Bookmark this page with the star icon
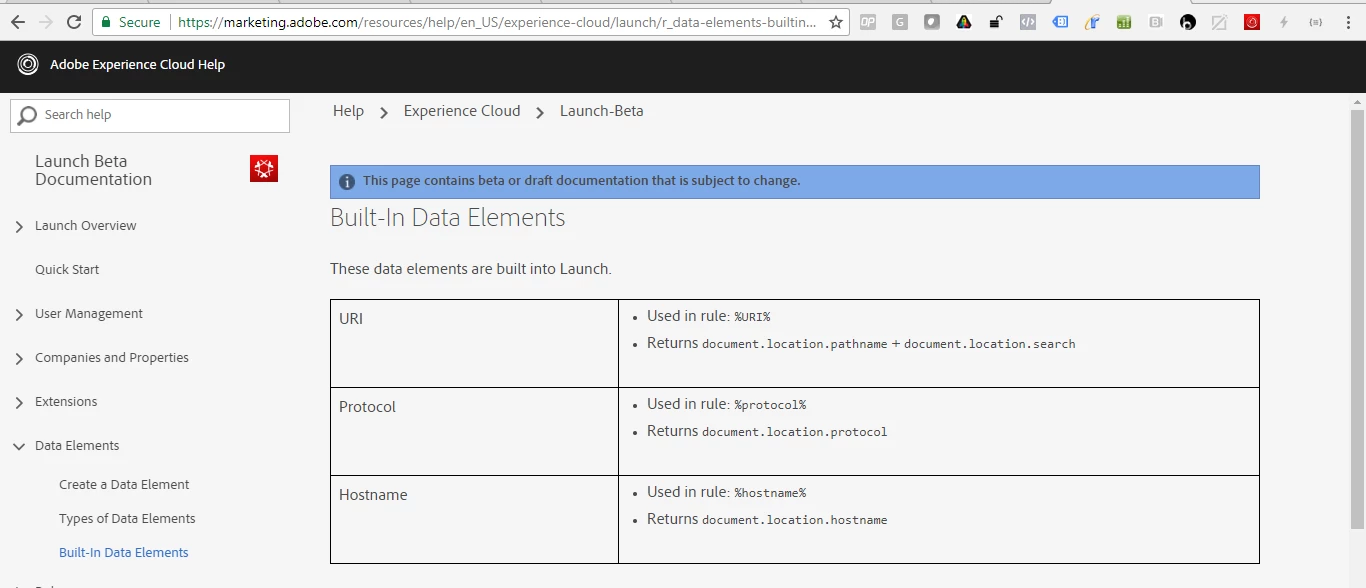The height and width of the screenshot is (588, 1366). coord(836,22)
